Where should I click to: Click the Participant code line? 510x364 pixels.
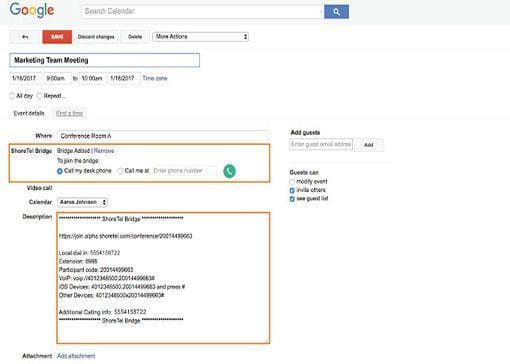tap(96, 270)
